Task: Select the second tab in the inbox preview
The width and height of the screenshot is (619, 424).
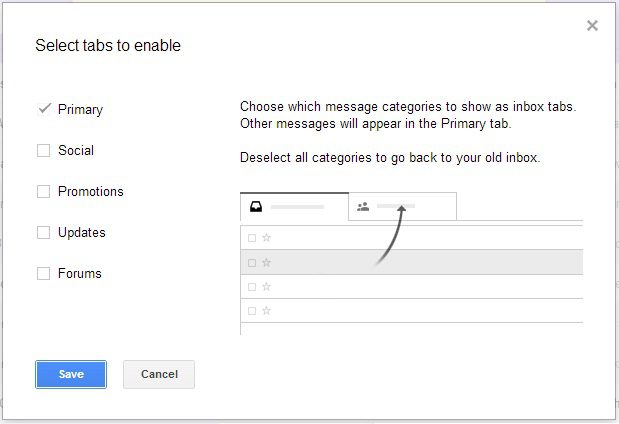Action: [x=403, y=206]
